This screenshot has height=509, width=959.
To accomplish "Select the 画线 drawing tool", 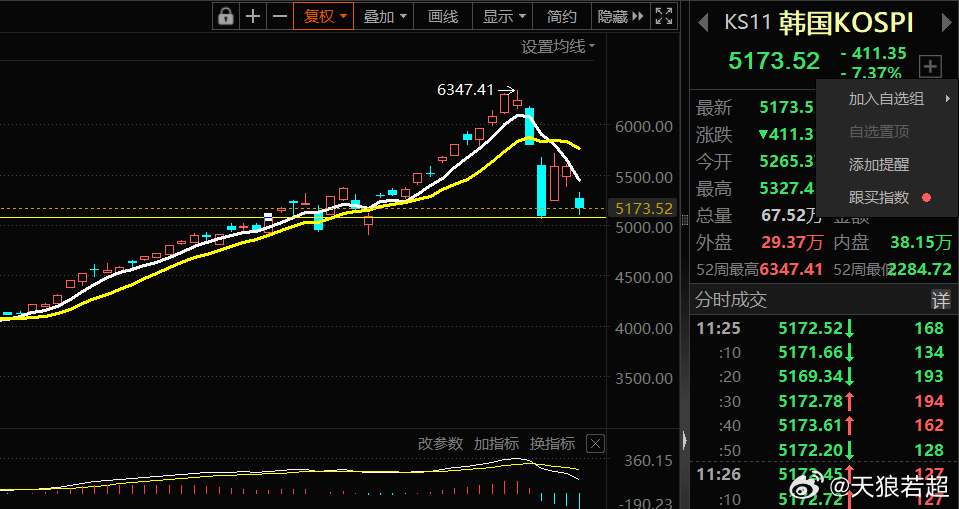I will point(443,17).
